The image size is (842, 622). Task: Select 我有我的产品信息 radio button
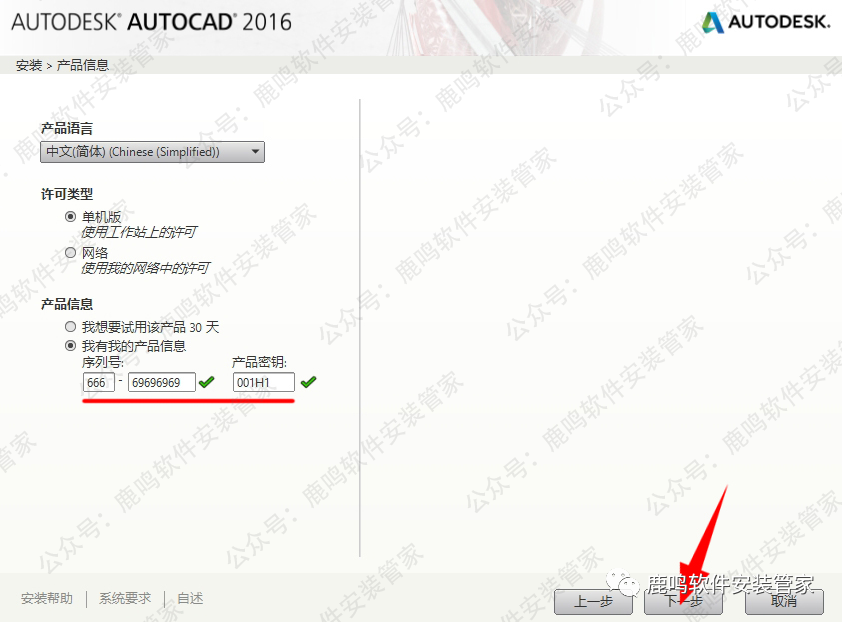[70, 345]
